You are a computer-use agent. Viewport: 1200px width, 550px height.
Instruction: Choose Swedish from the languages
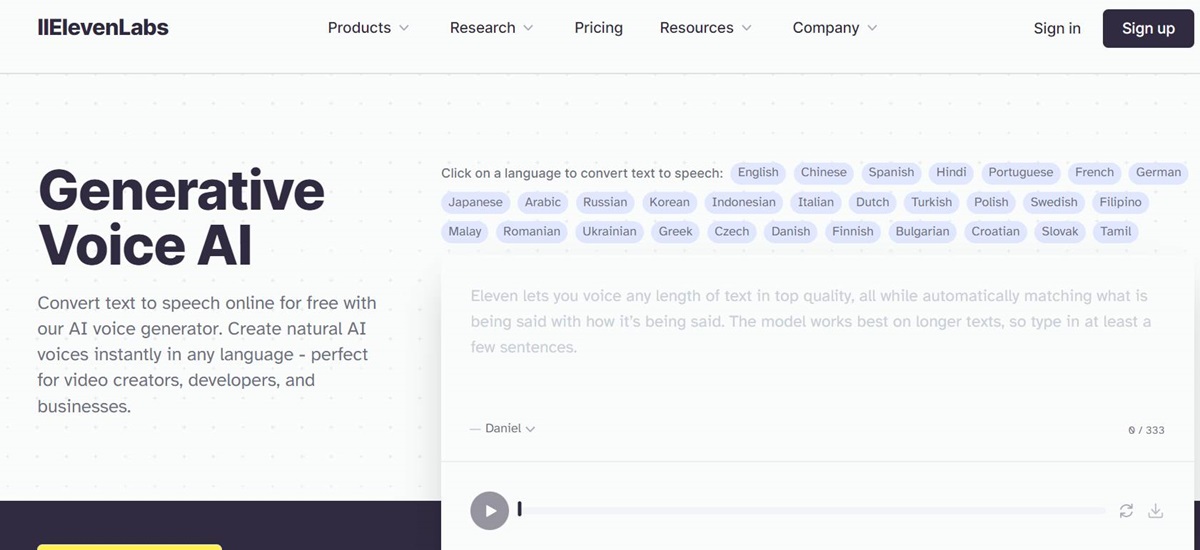pyautogui.click(x=1054, y=202)
